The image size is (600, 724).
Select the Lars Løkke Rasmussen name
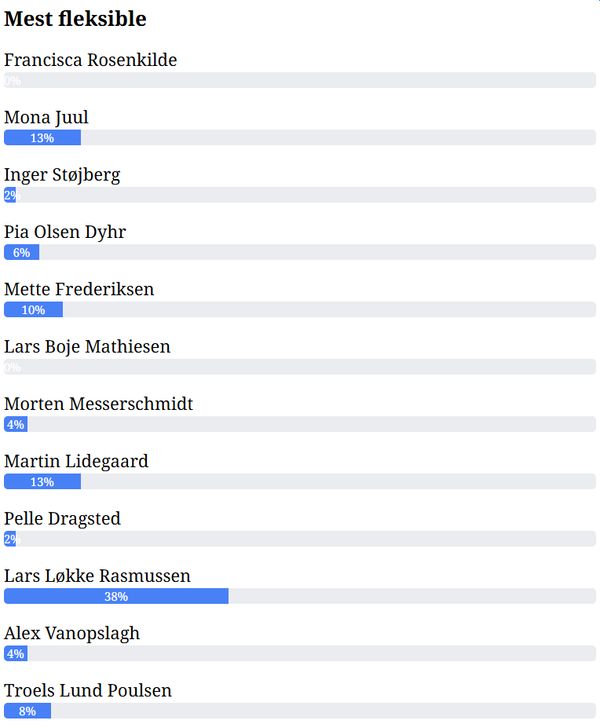97,576
